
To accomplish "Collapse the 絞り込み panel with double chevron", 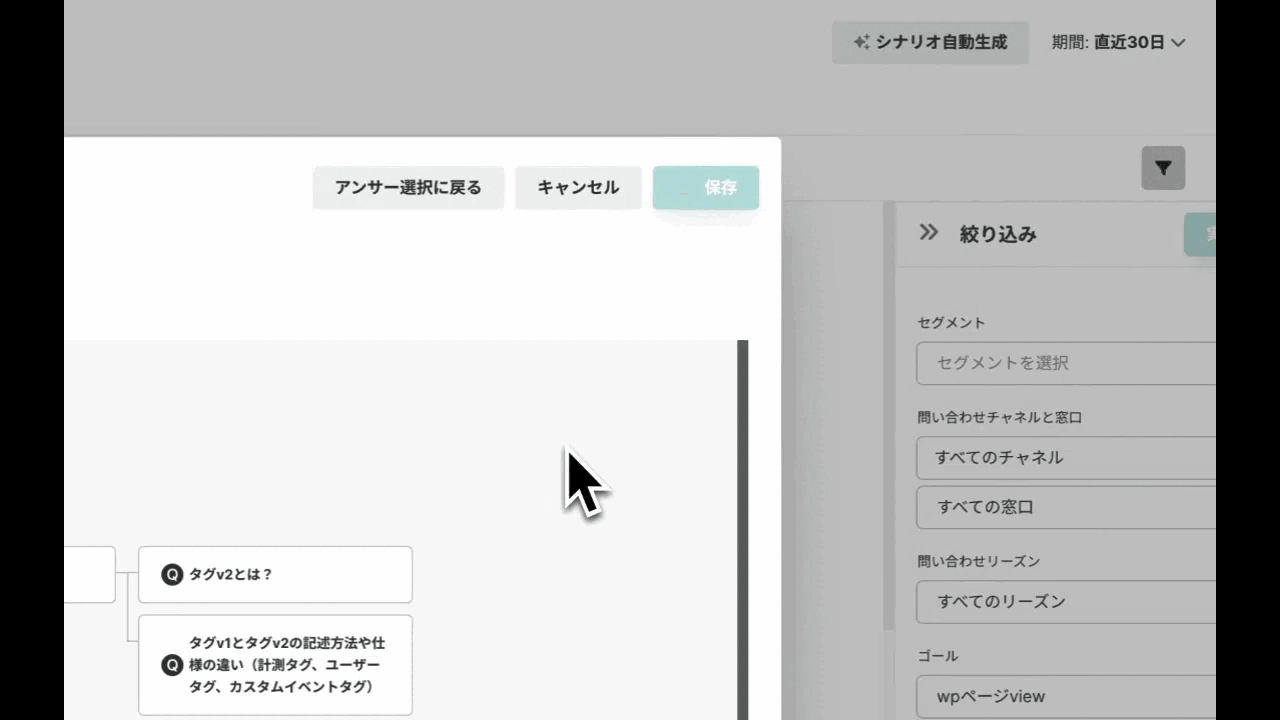I will [x=929, y=233].
